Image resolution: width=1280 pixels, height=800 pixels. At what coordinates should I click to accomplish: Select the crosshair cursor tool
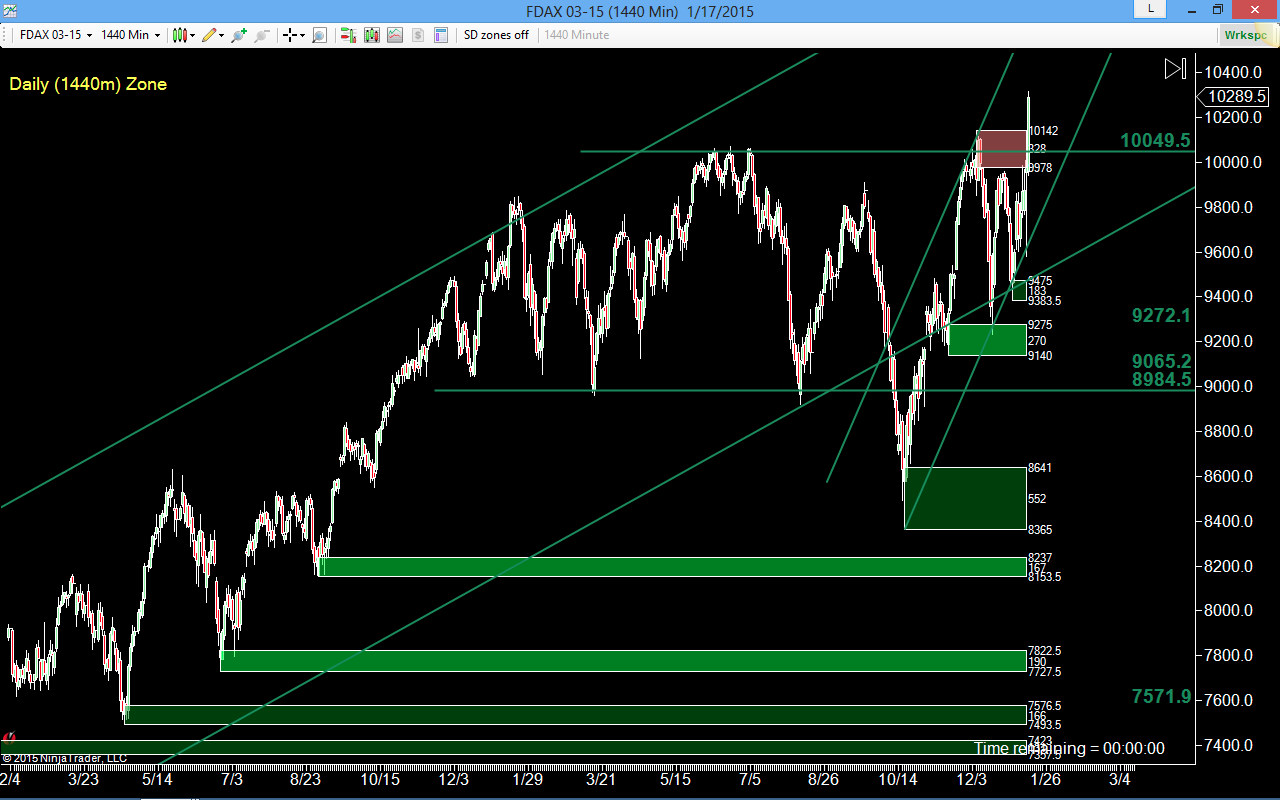pos(290,35)
